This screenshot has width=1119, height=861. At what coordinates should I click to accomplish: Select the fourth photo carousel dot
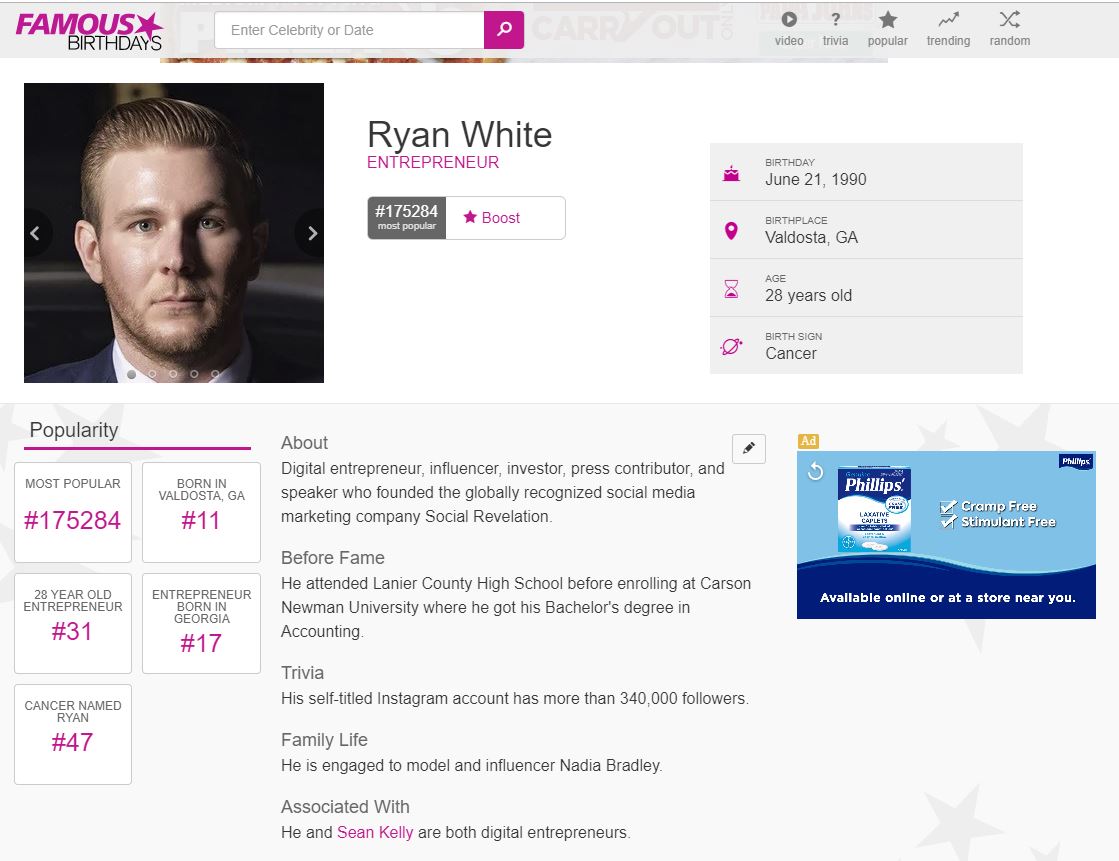coord(194,374)
